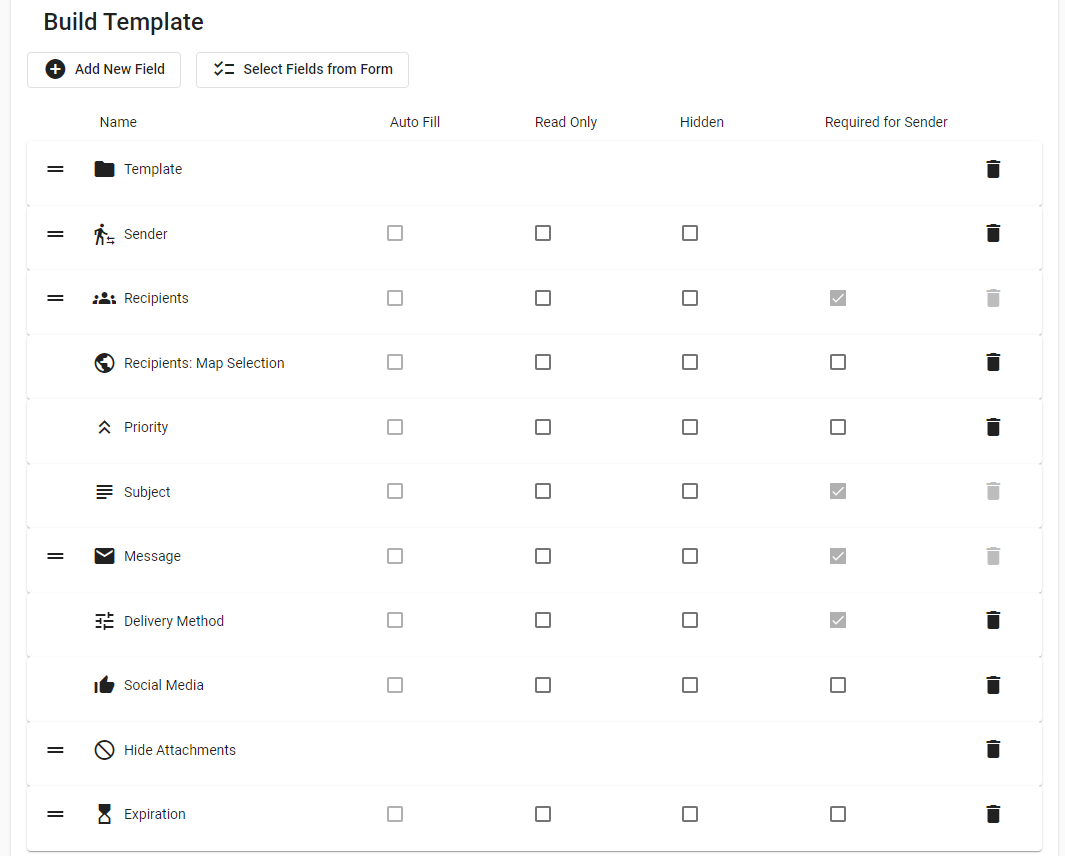Viewport: 1065px width, 856px height.
Task: Delete the Priority field
Action: click(993, 427)
